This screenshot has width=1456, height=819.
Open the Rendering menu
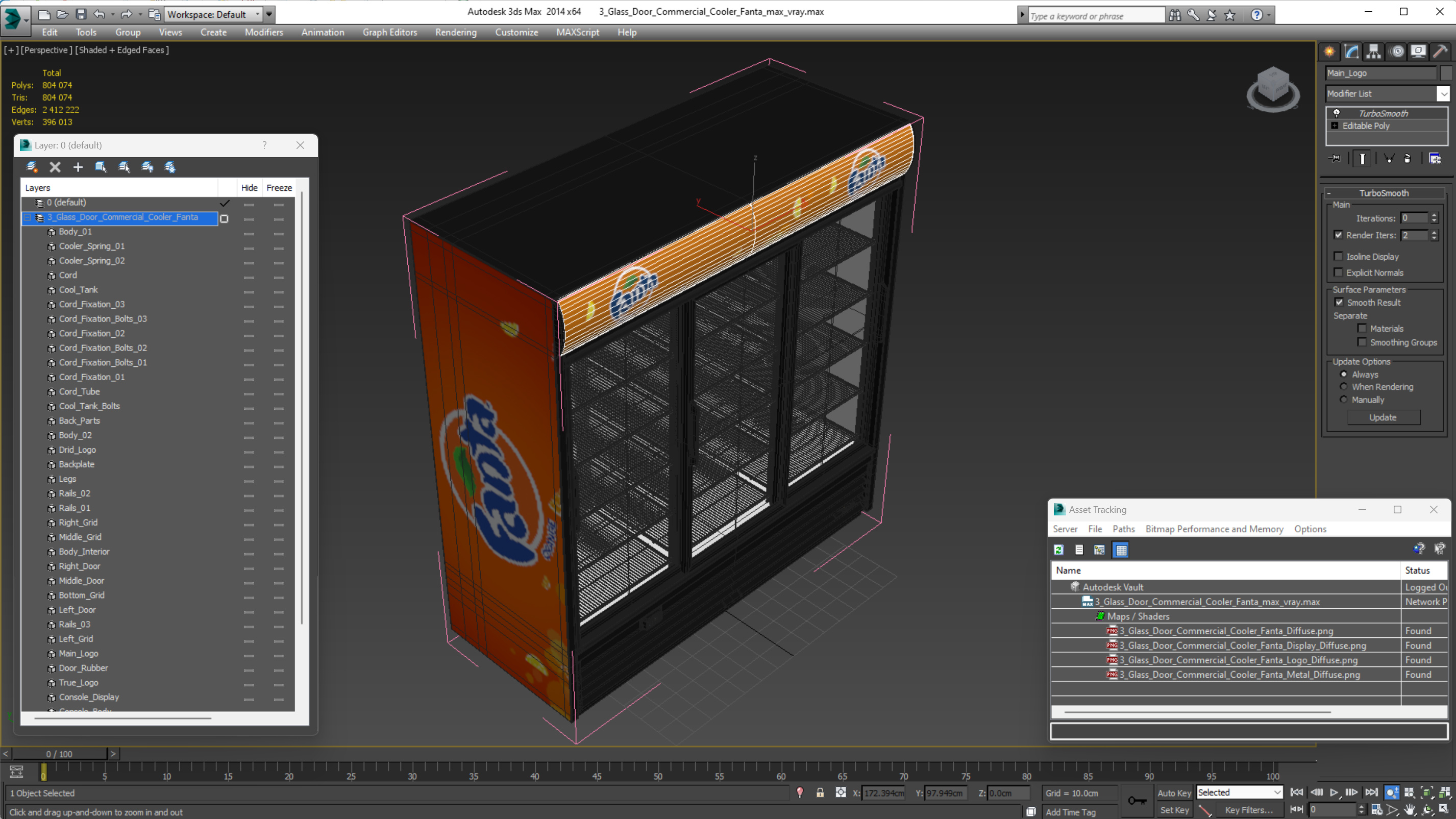click(x=456, y=32)
